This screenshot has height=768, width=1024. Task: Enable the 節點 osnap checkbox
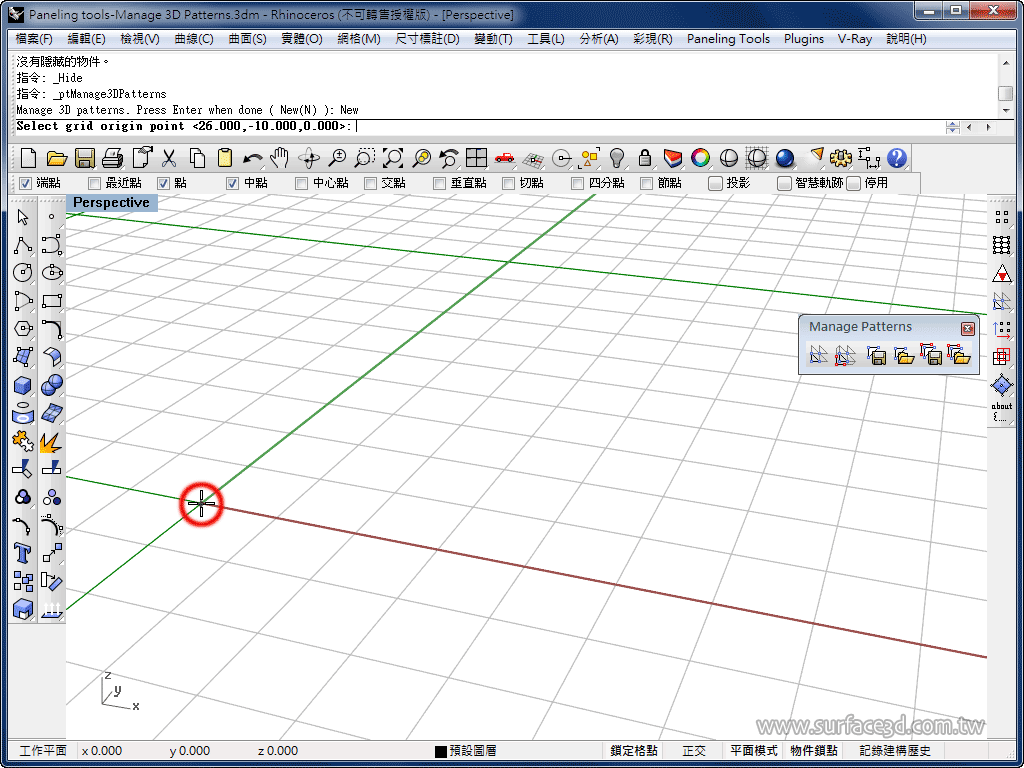(x=647, y=184)
